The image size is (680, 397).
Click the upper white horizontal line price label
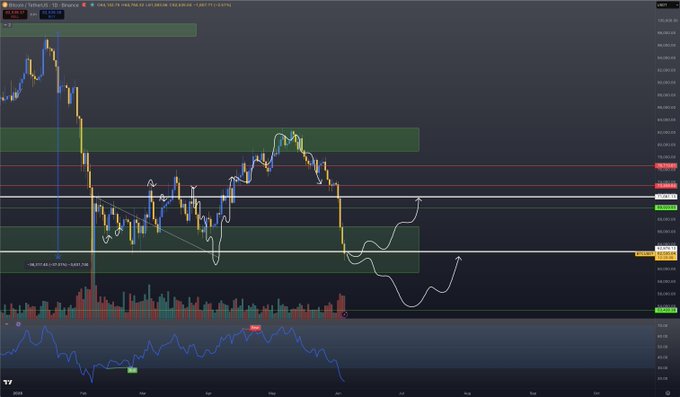(666, 197)
